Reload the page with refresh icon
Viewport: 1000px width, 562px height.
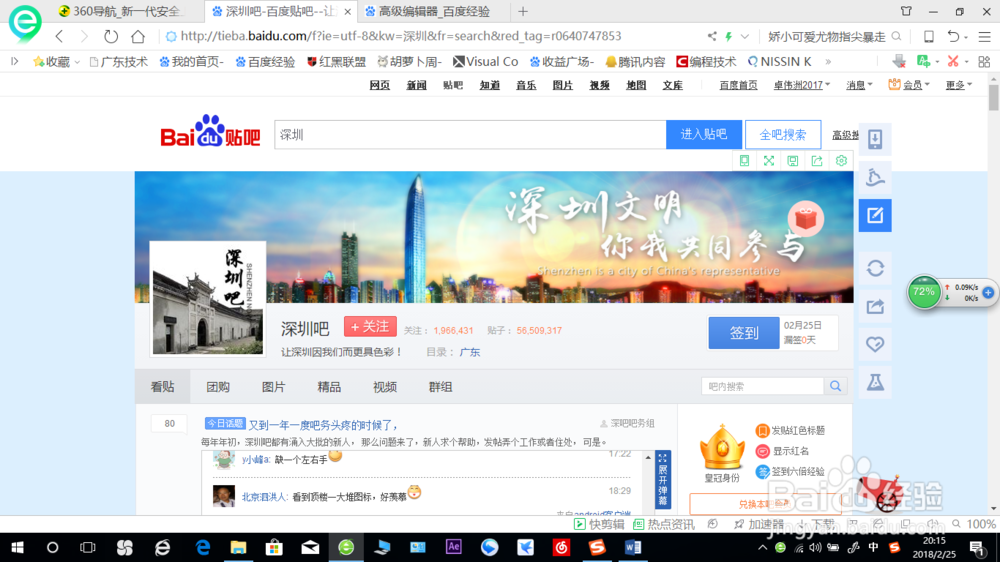pos(111,36)
